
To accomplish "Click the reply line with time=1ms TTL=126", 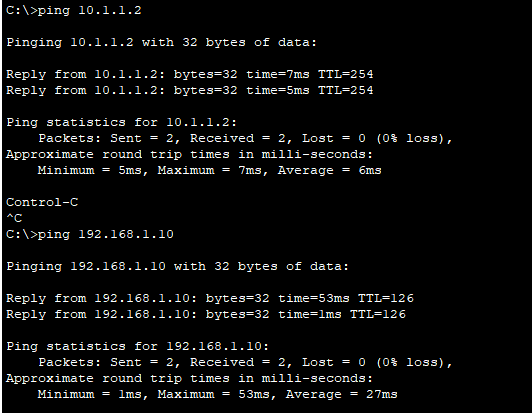I will (206, 314).
